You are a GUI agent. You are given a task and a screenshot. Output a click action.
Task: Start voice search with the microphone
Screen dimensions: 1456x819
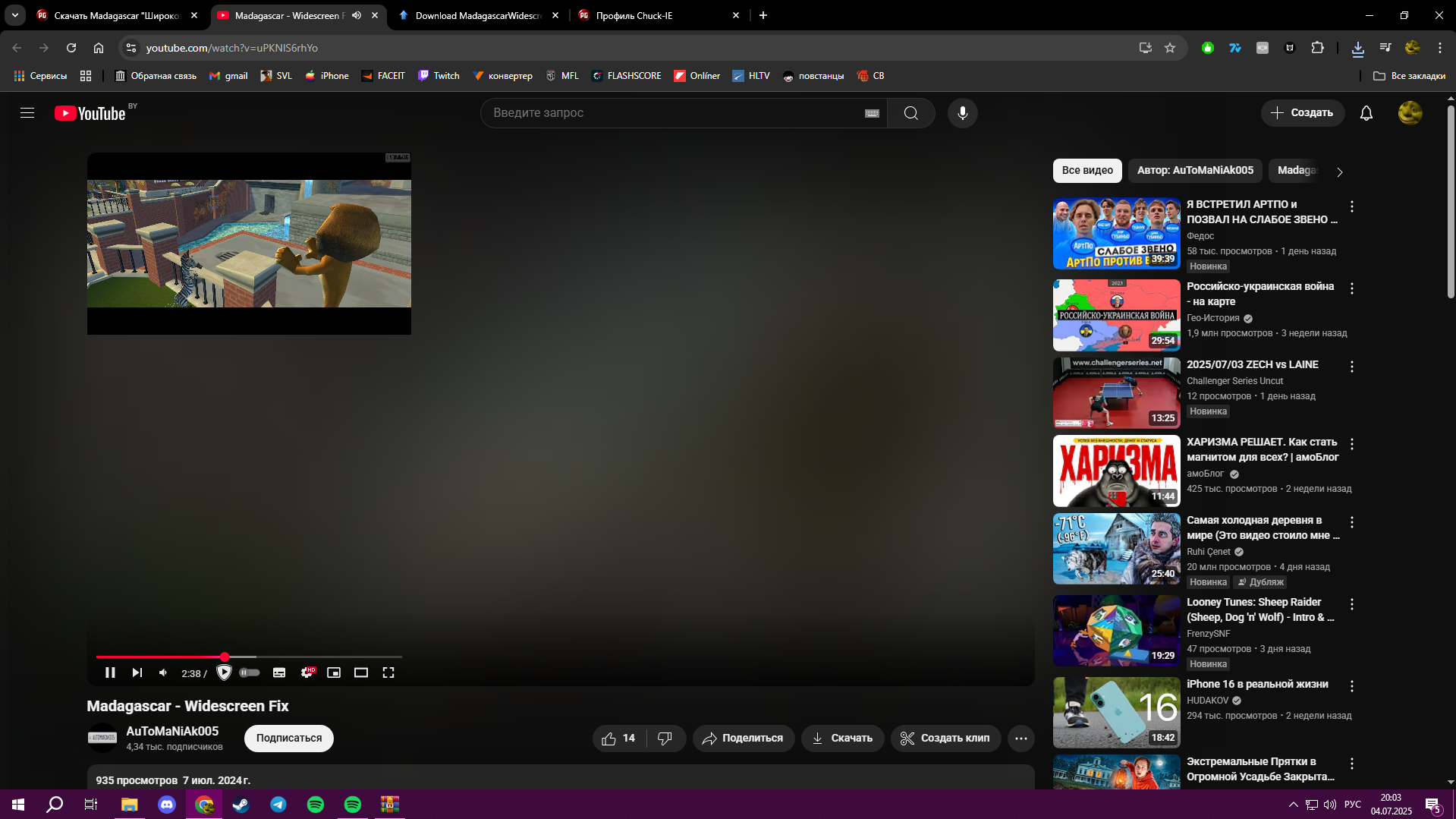click(x=963, y=113)
